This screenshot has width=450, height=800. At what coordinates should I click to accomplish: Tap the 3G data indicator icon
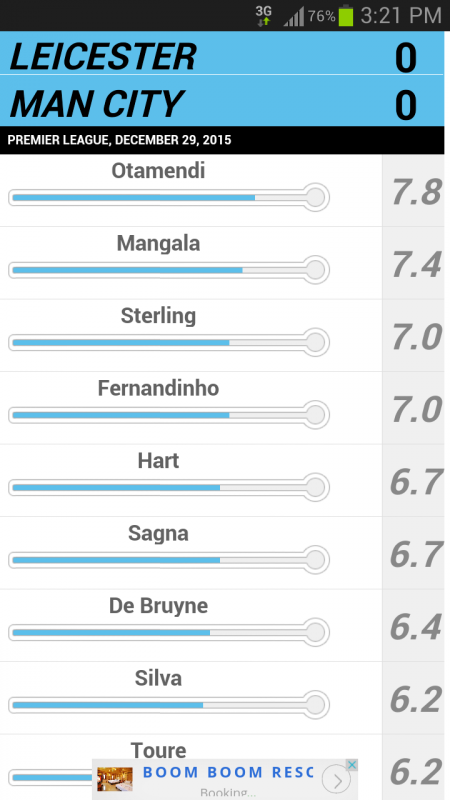pyautogui.click(x=264, y=16)
